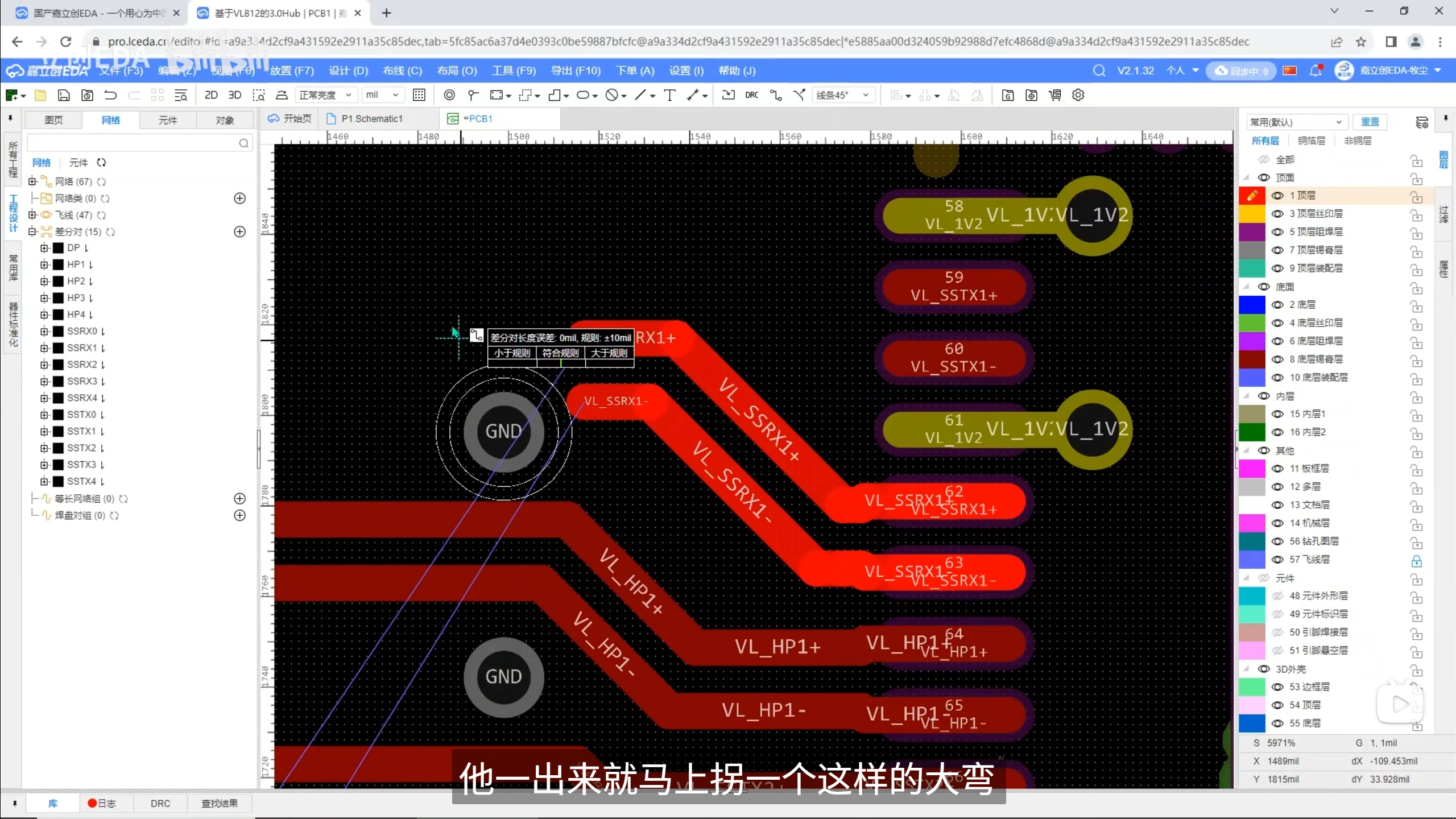Toggle eye icon for 15 内层1

coord(1277,414)
